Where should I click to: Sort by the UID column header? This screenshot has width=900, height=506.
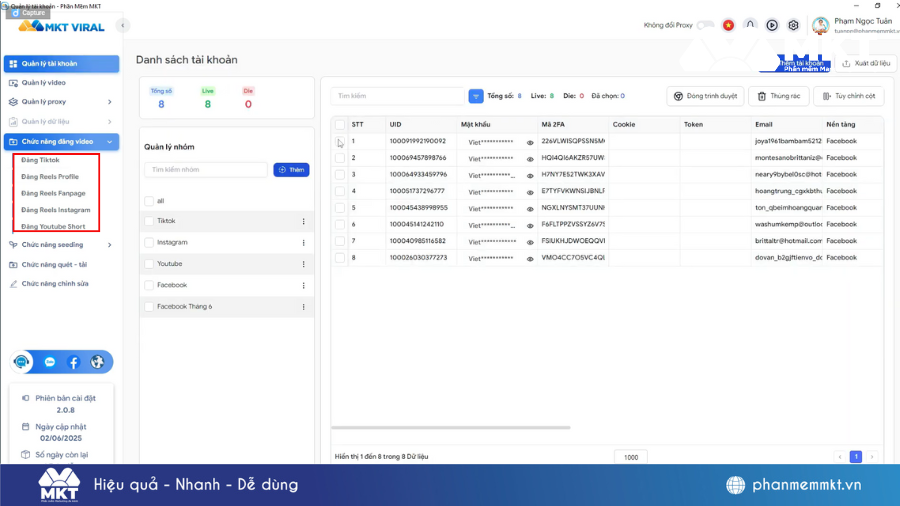pos(395,124)
